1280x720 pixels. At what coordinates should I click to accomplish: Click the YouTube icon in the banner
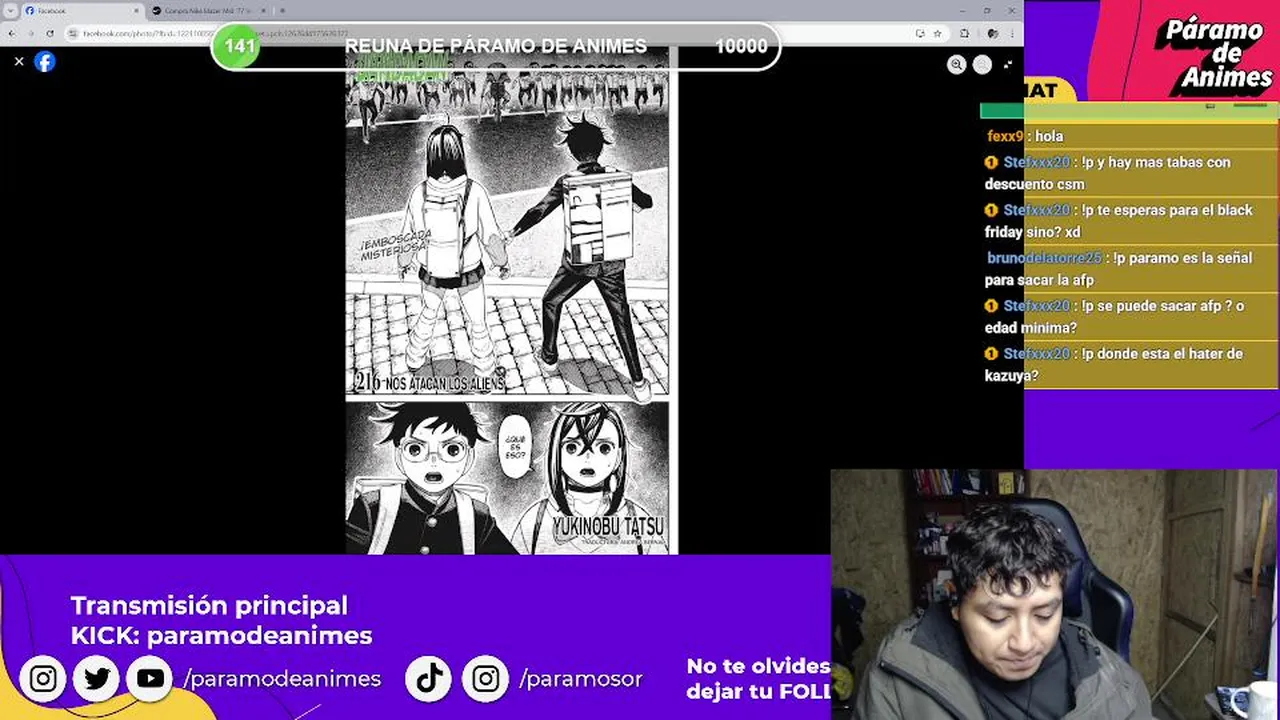(151, 679)
